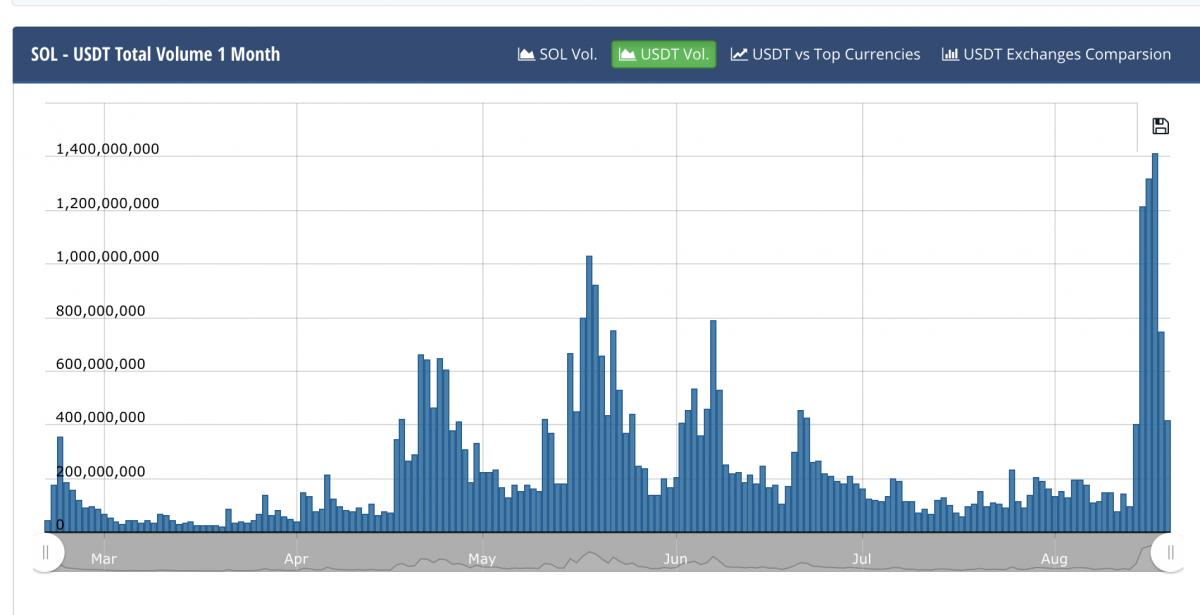Click the Apr label in range navigator
1200x615 pixels.
tap(297, 559)
